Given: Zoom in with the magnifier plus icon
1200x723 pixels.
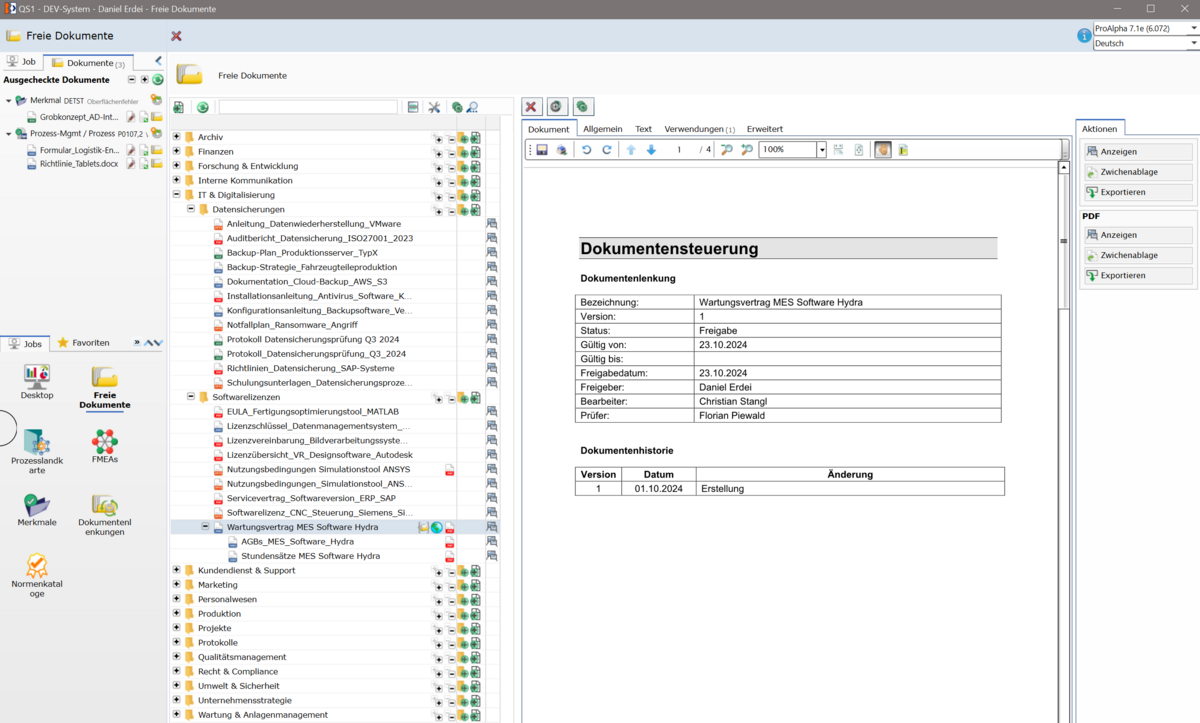Looking at the screenshot, I should (746, 150).
